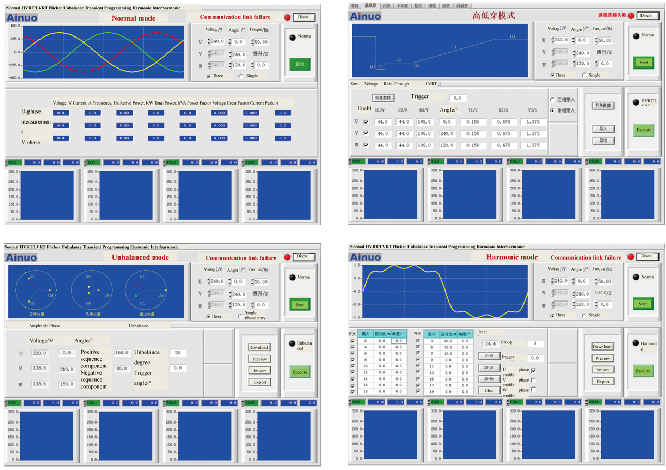Click the V angle field in Normal mode window
This screenshot has width=666, height=470.
(x=239, y=54)
